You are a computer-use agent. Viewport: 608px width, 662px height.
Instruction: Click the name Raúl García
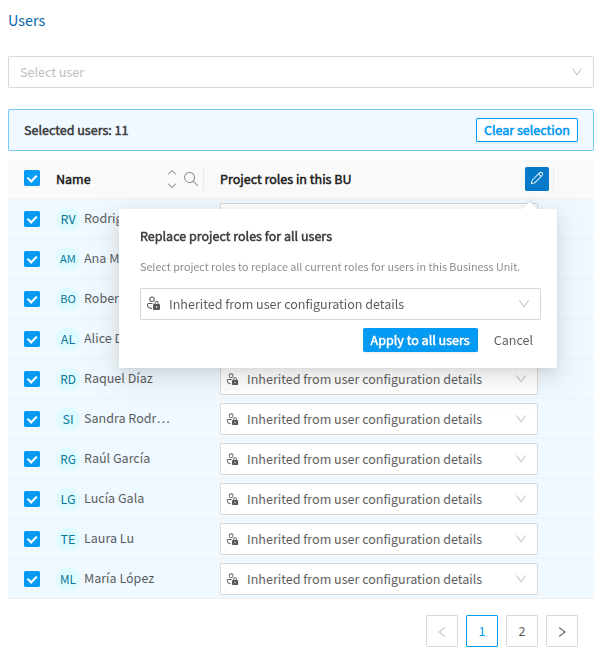tap(117, 459)
